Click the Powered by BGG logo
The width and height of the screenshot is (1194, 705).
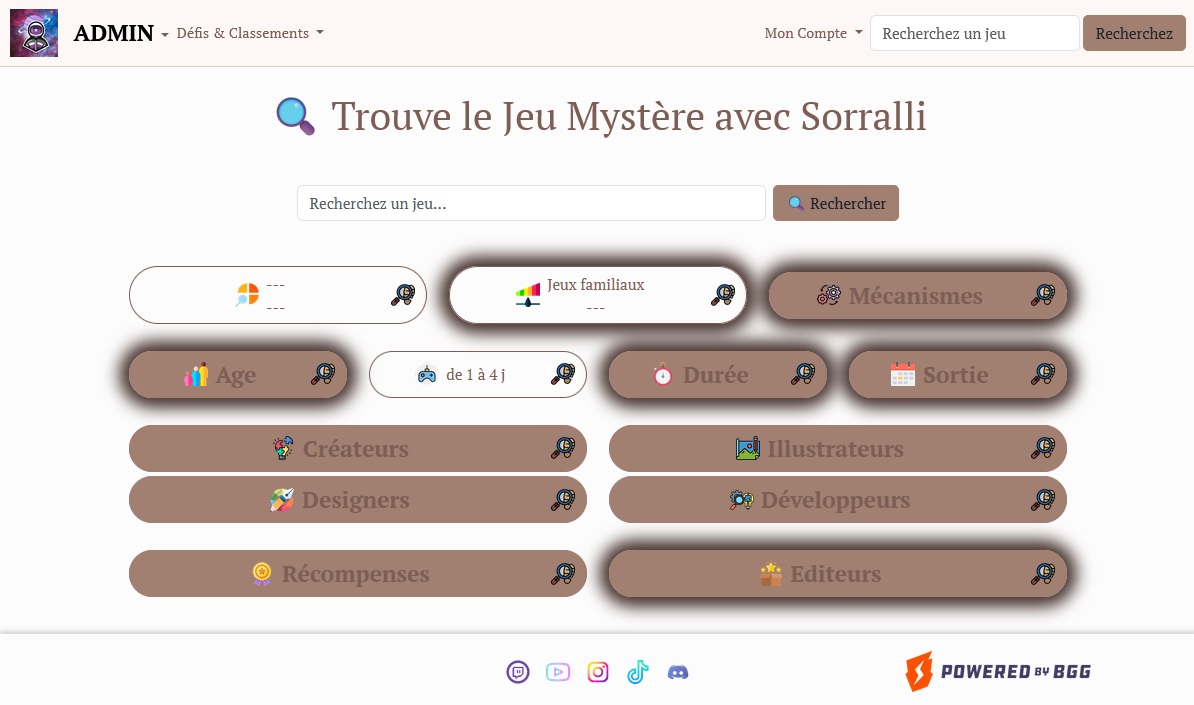996,671
